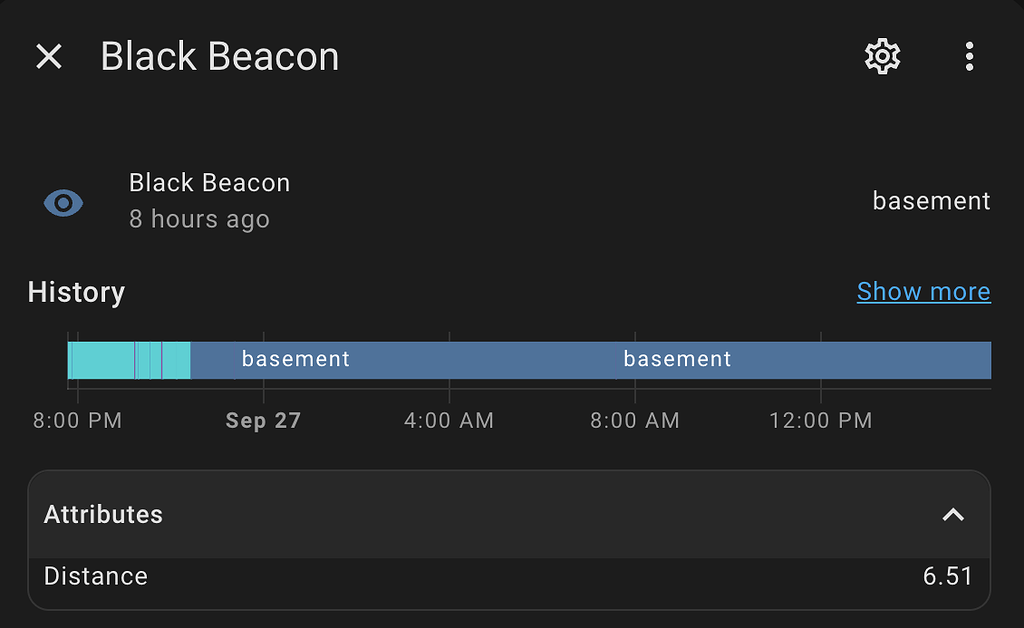Collapse the Attributes section chevron
Image resolution: width=1024 pixels, height=628 pixels.
click(953, 515)
